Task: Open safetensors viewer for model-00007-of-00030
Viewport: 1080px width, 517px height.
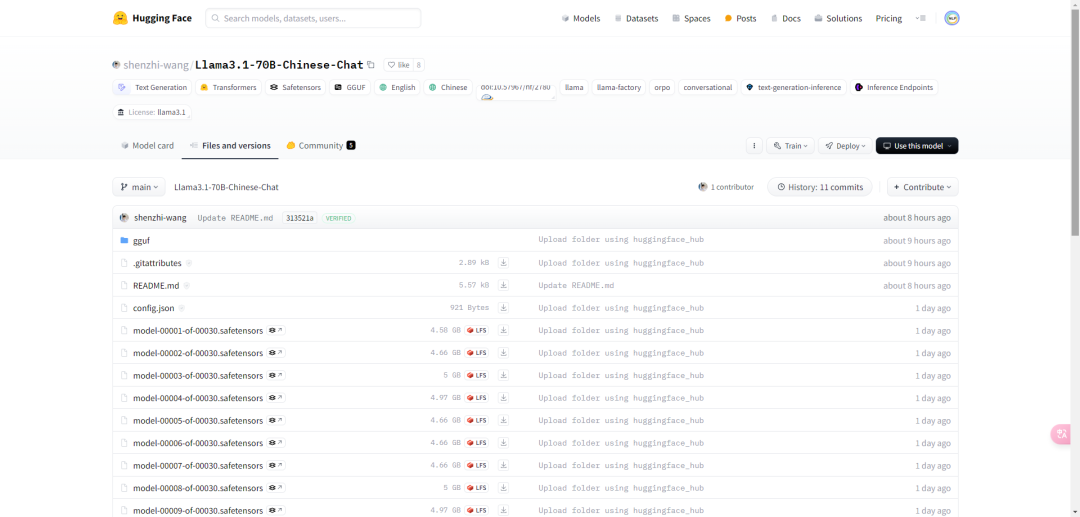Action: tap(276, 465)
